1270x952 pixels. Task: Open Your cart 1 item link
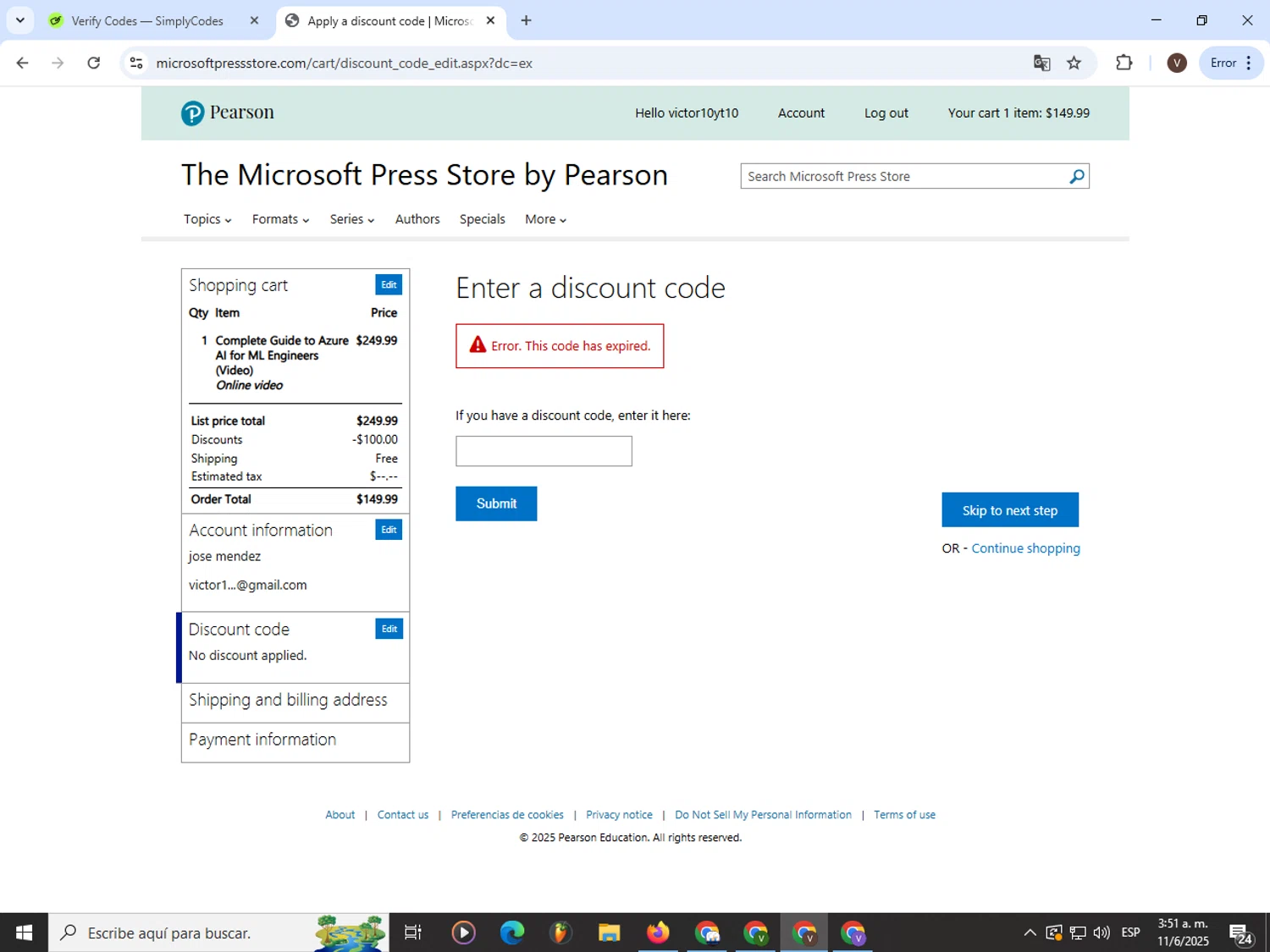coord(1019,113)
